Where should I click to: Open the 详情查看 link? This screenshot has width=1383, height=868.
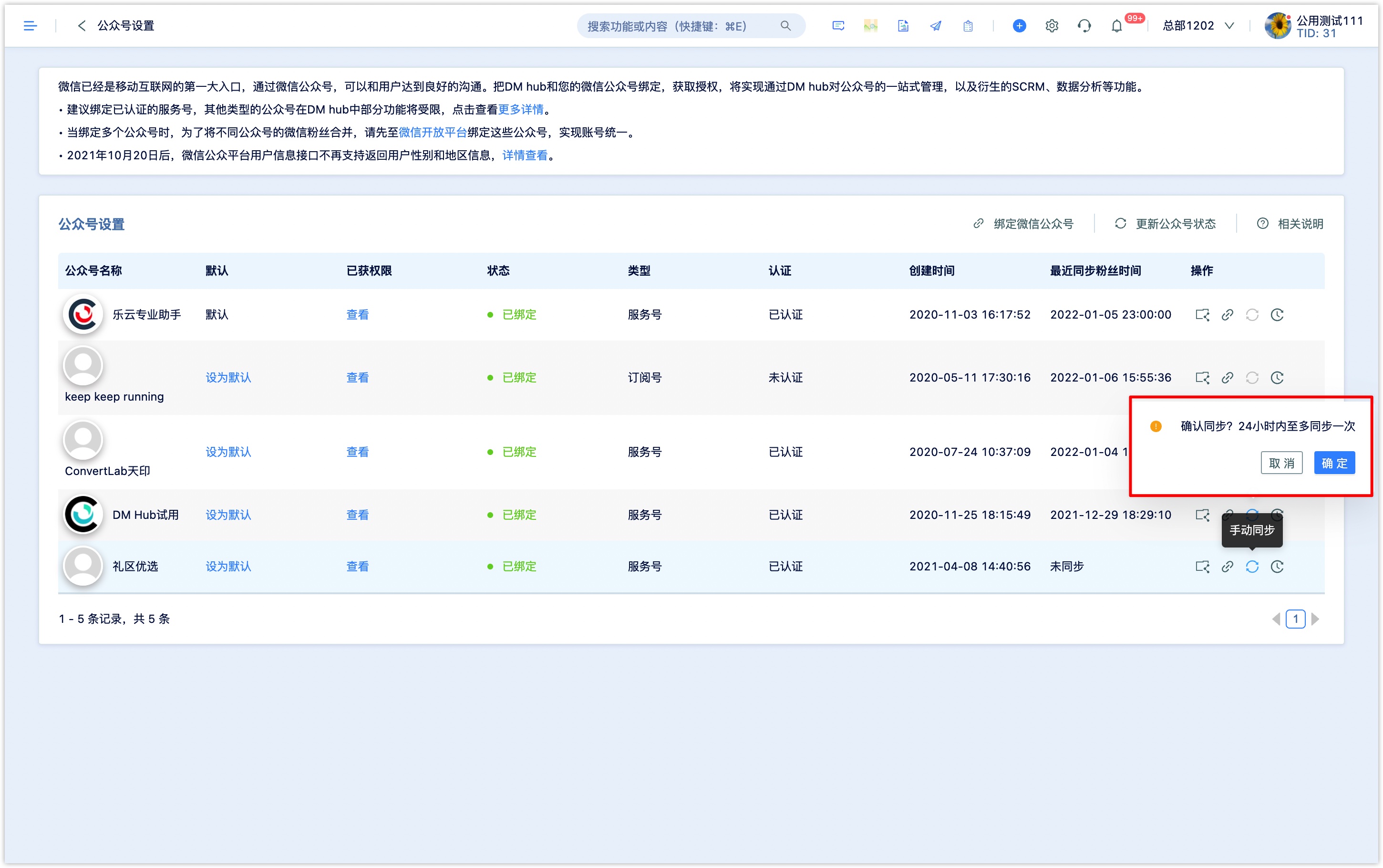tap(525, 155)
